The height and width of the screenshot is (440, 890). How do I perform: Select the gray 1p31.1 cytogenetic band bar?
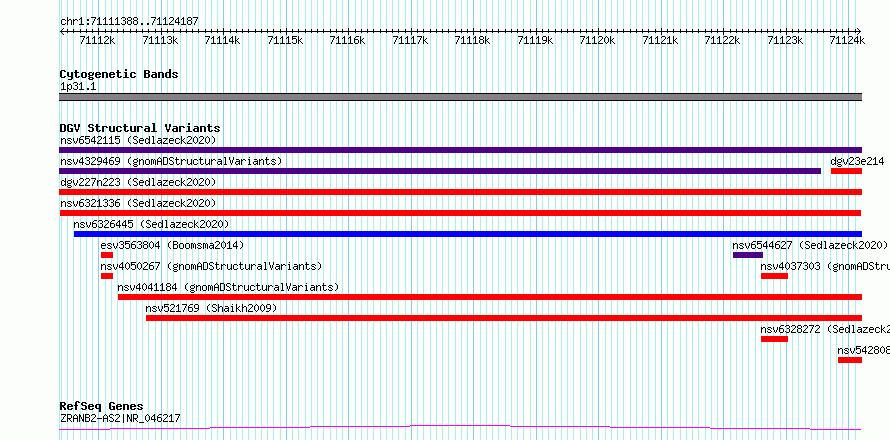[x=460, y=97]
